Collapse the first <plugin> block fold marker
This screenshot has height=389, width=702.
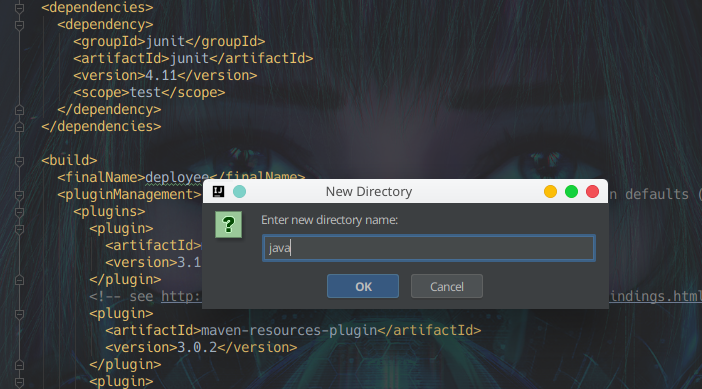[19, 229]
